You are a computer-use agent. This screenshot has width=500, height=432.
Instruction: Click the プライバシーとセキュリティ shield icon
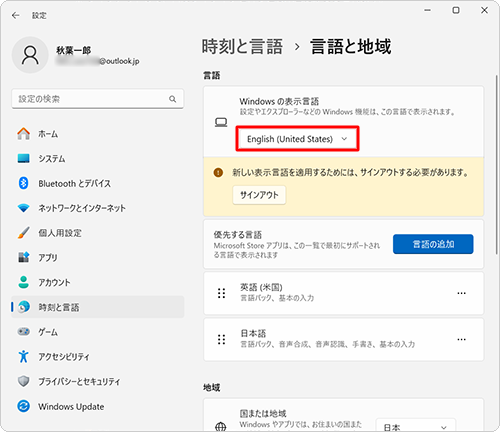[x=23, y=381]
